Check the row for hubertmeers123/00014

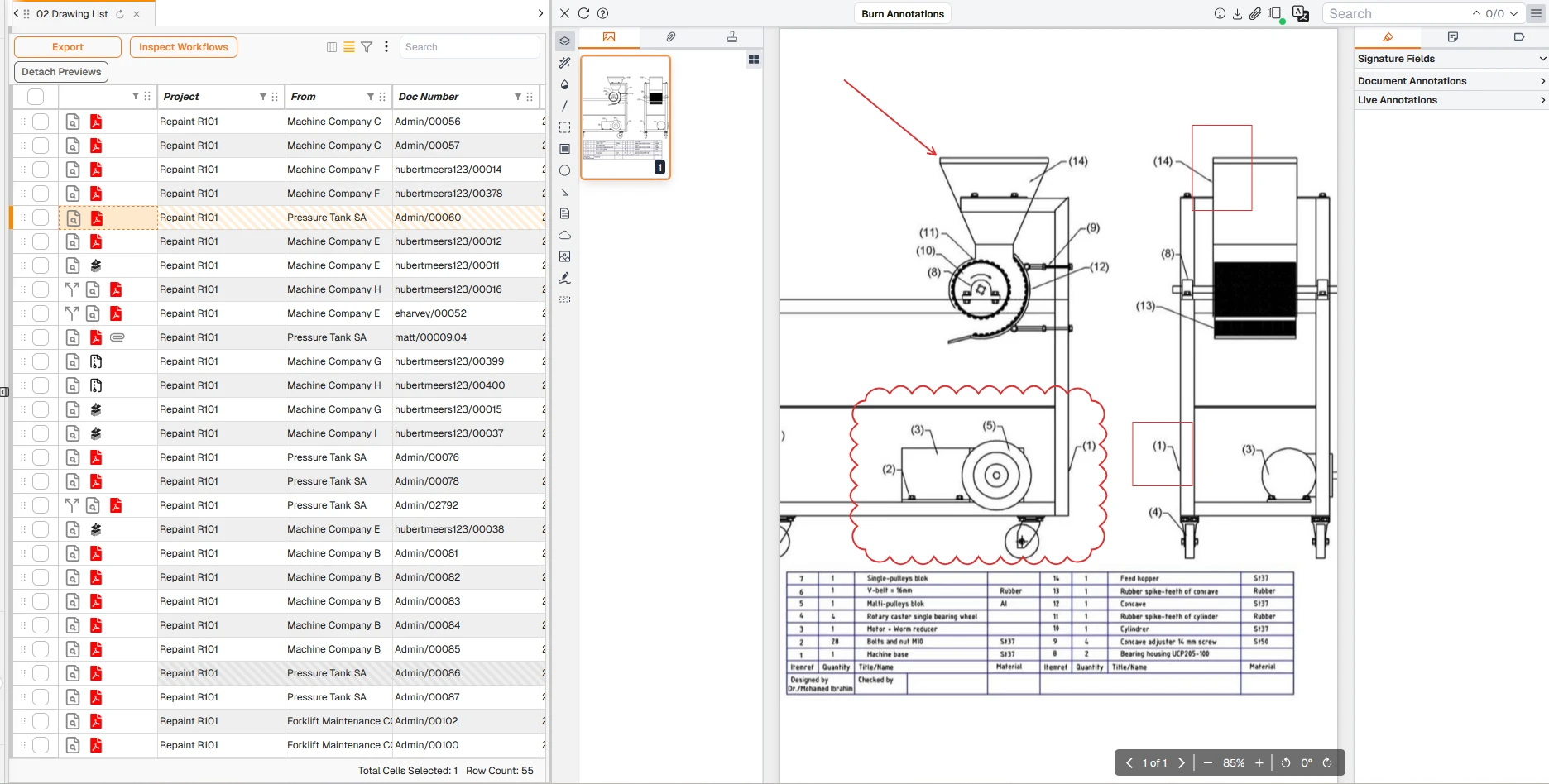tap(41, 170)
